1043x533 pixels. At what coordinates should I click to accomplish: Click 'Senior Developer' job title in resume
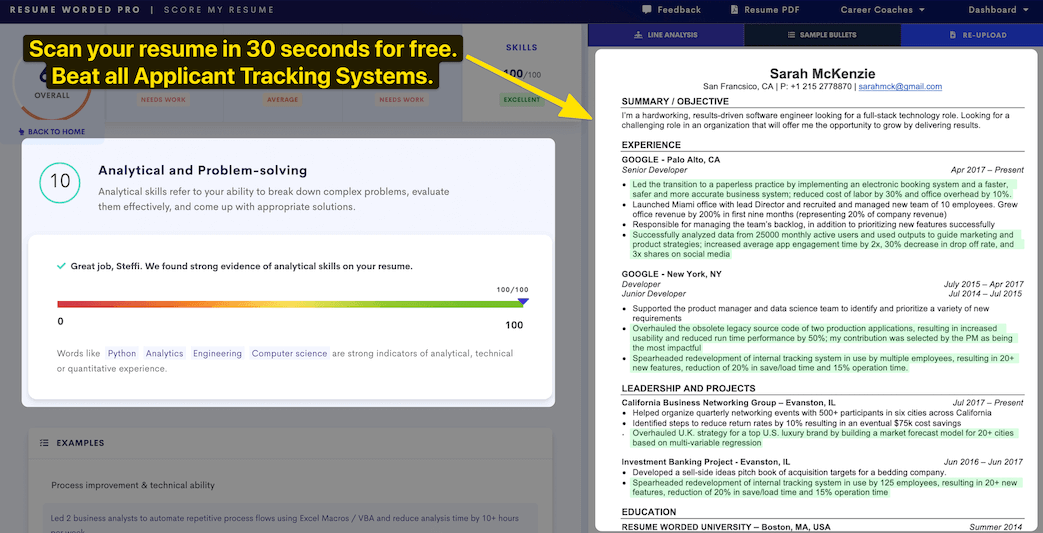655,170
